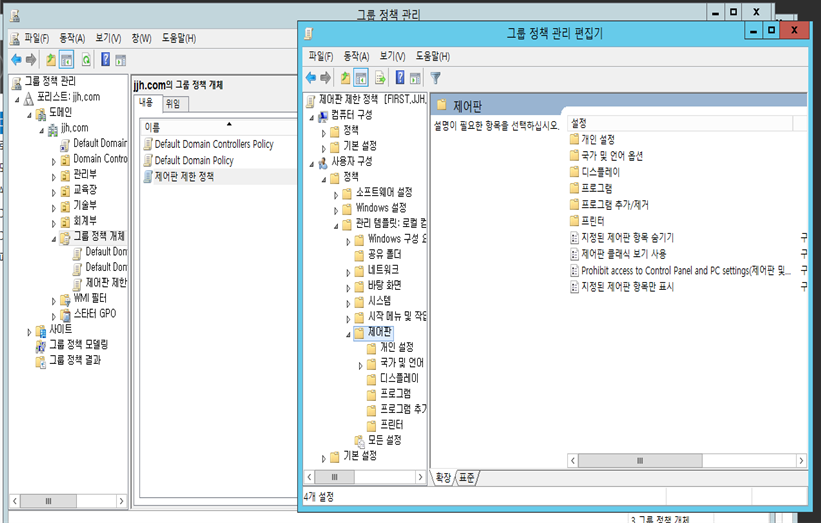824x531 pixels.
Task: Switch to 내용 tab in management window
Action: click(147, 103)
